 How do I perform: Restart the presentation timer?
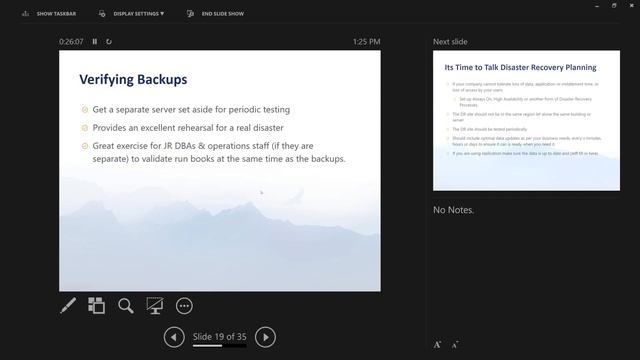pyautogui.click(x=109, y=42)
